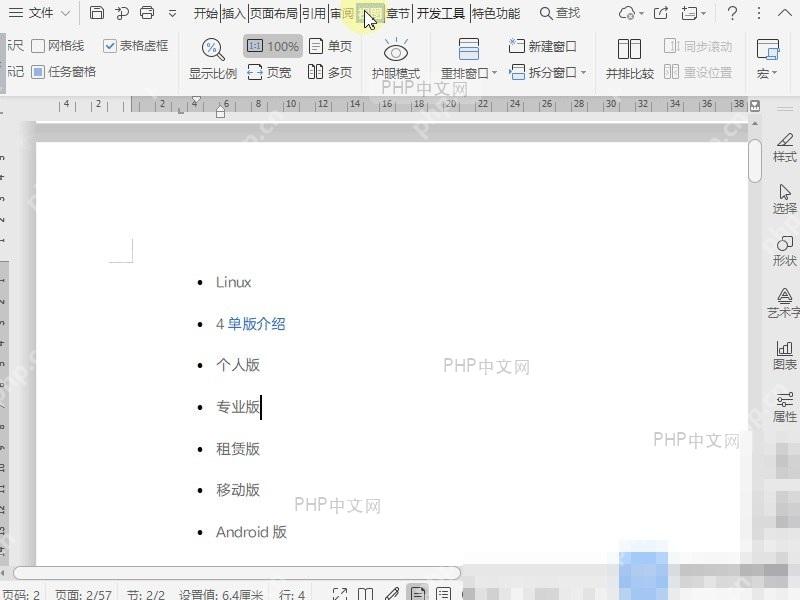The image size is (800, 600).
Task: Switch to the 页面布局 tab
Action: [274, 14]
